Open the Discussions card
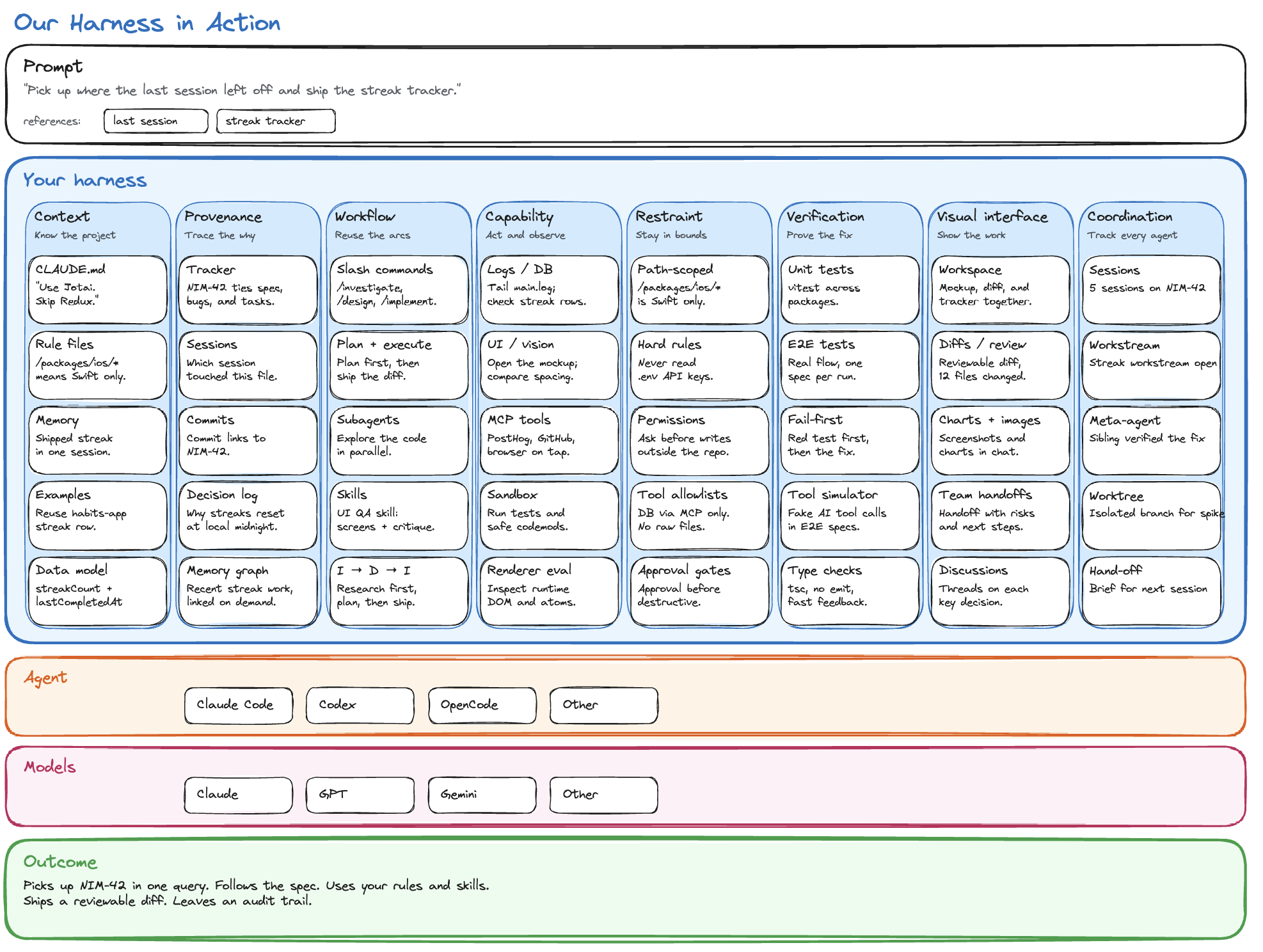1263x952 pixels. [1001, 591]
